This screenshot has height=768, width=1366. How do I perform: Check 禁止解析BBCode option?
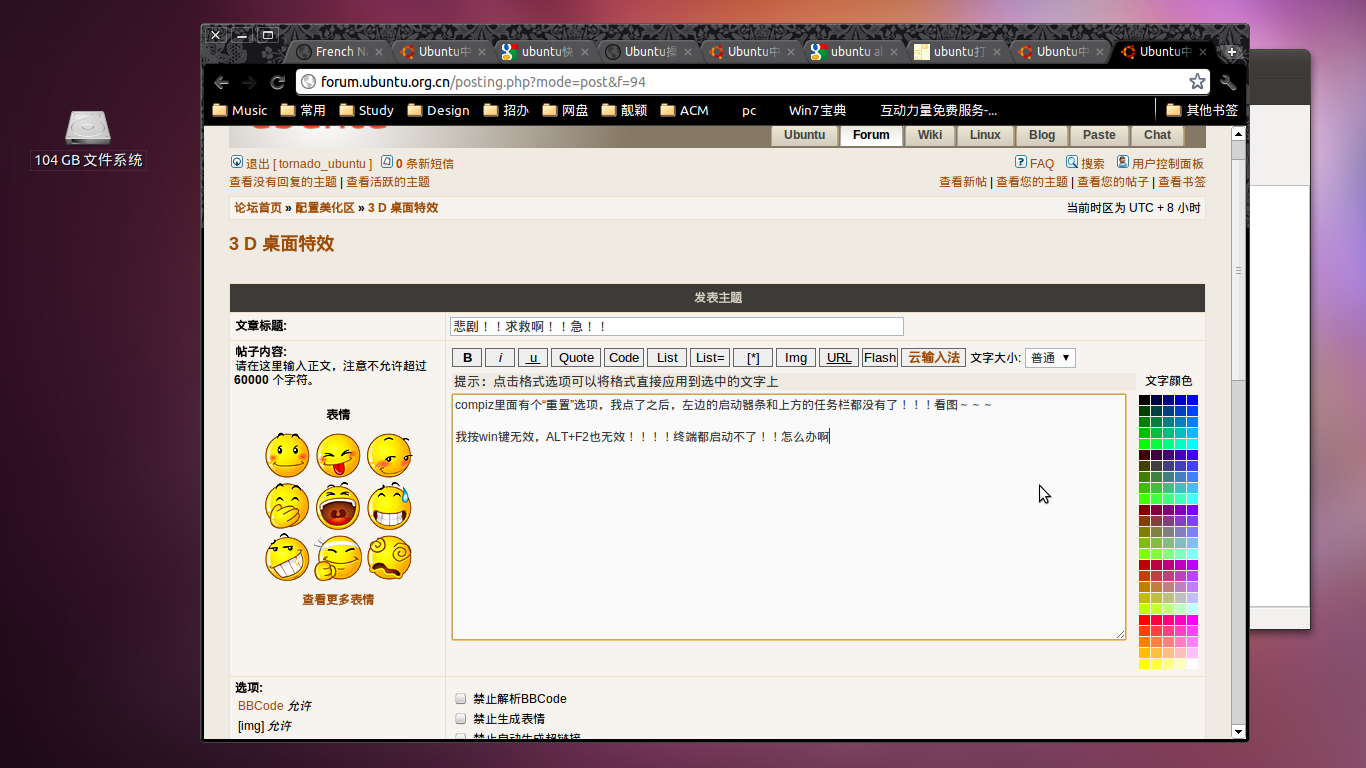(x=461, y=699)
